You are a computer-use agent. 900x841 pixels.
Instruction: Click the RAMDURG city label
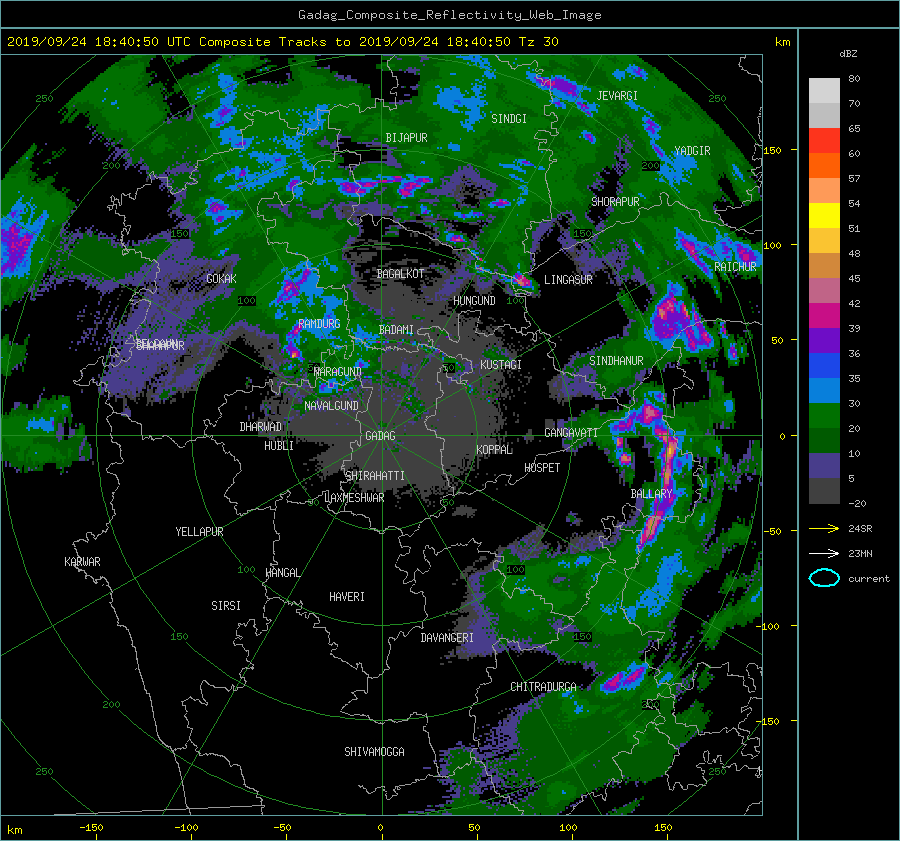[x=319, y=324]
